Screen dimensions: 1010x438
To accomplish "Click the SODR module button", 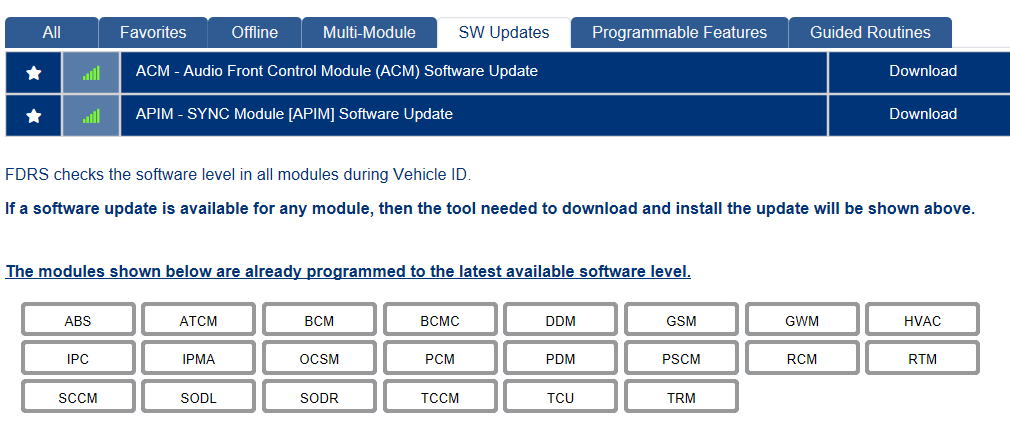I will [319, 397].
